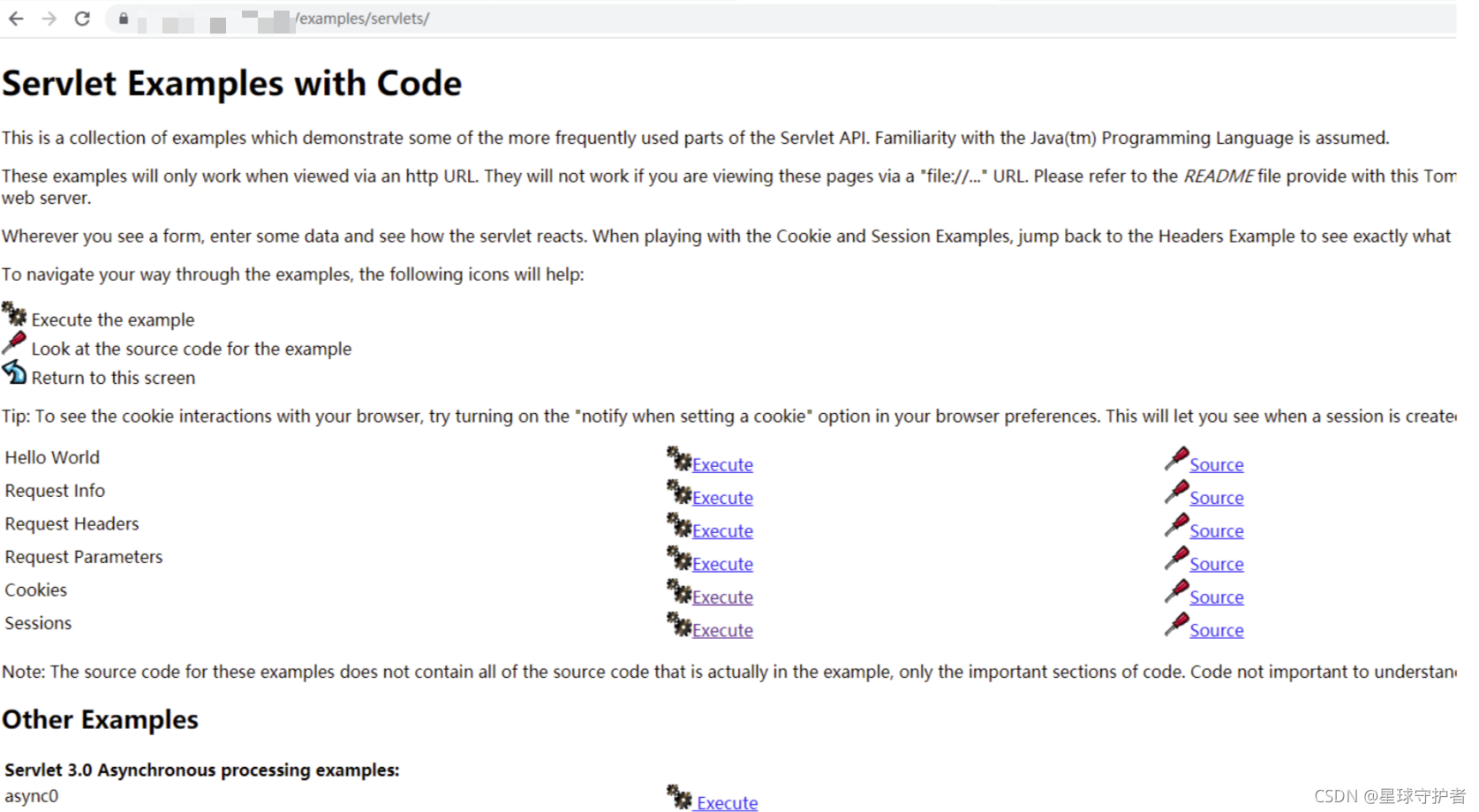The image size is (1479, 812).
Task: Open the Source link for Request Parameters
Action: tap(1217, 565)
